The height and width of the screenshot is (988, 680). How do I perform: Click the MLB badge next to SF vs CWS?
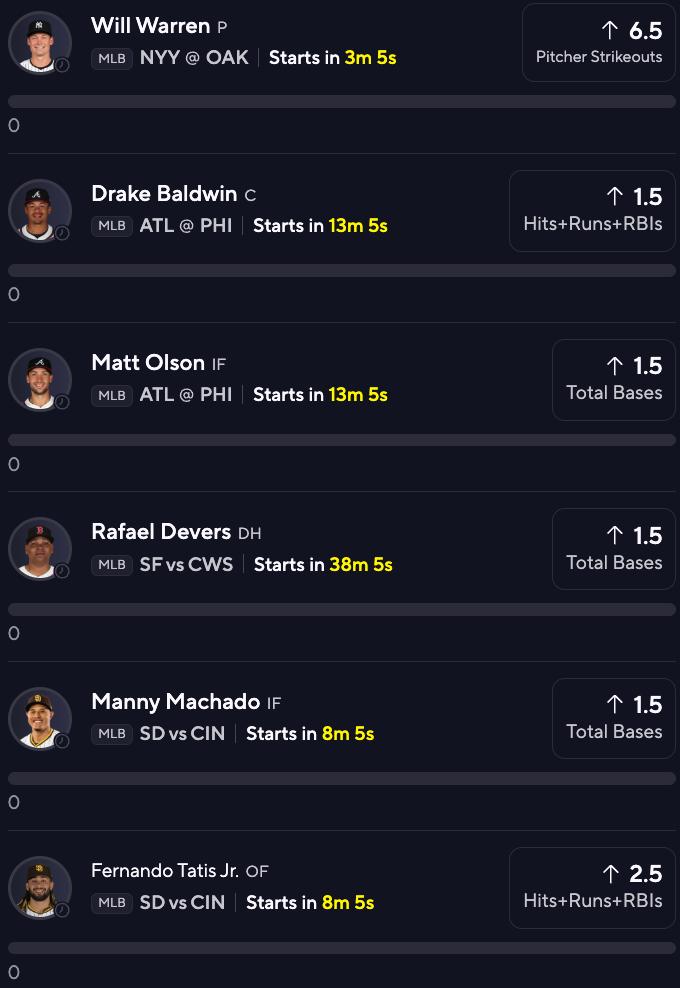tap(112, 565)
